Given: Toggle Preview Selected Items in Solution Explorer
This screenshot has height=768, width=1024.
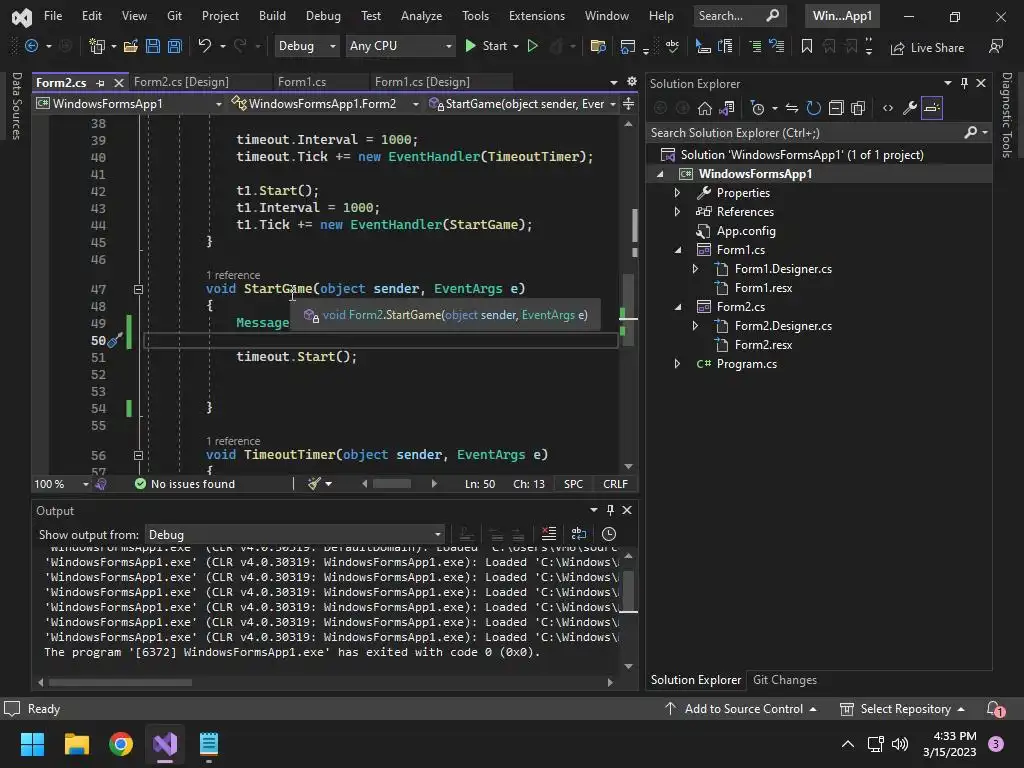Looking at the screenshot, I should [932, 108].
